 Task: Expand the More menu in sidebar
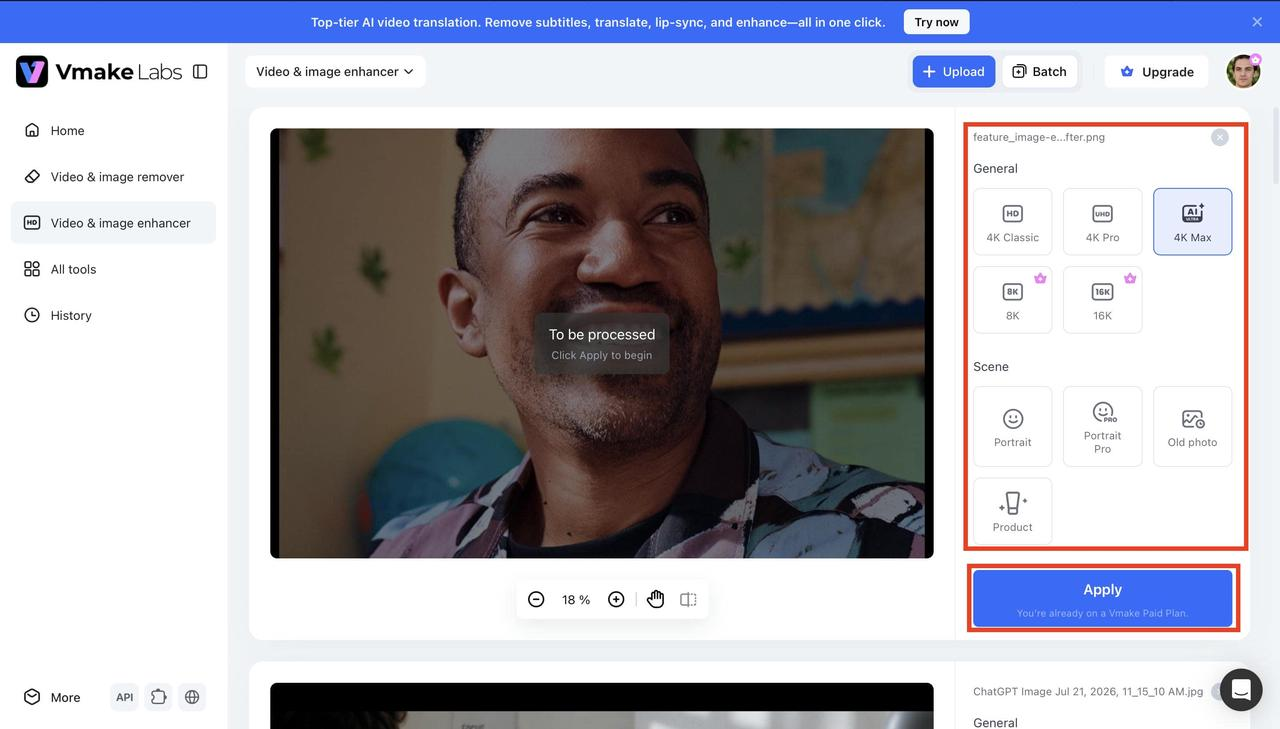(53, 697)
